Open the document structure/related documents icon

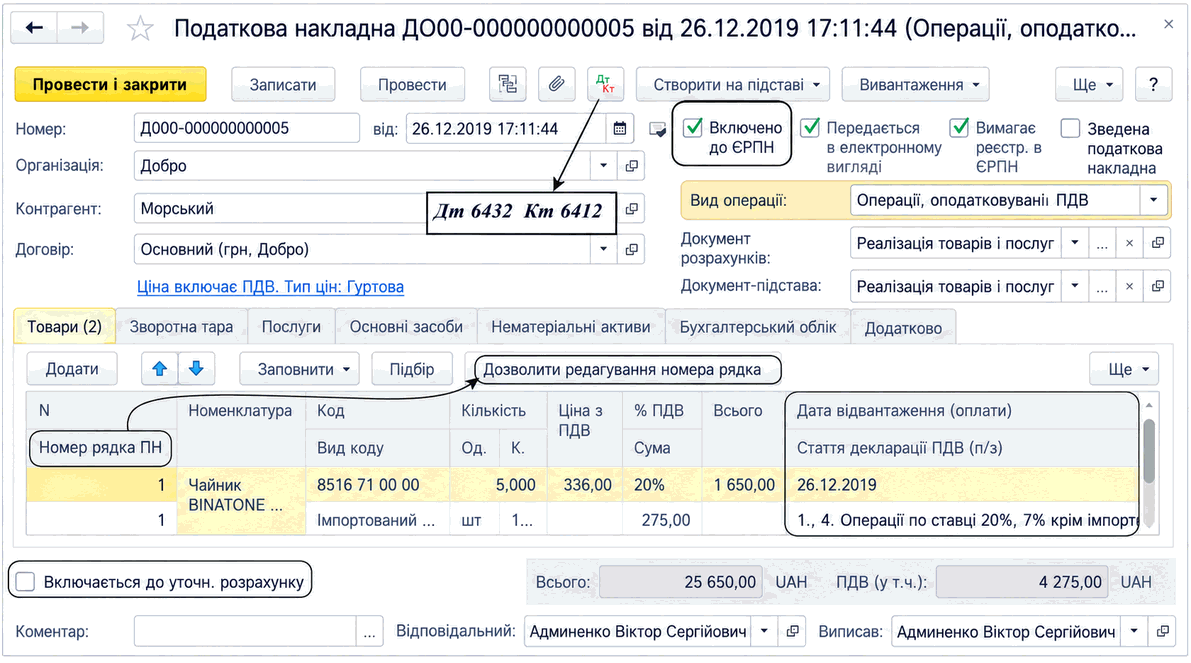(507, 84)
